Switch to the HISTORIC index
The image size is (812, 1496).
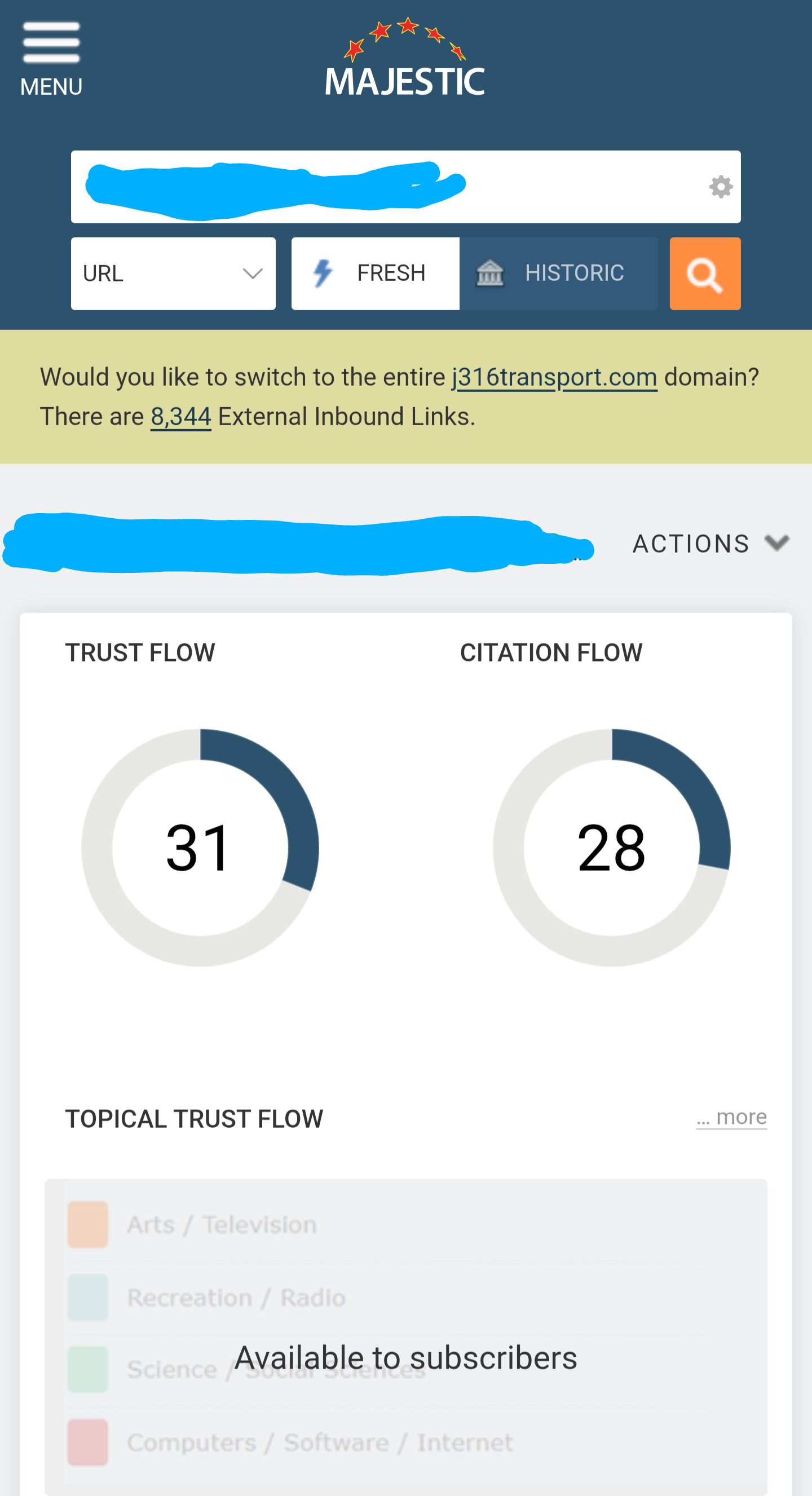(573, 273)
